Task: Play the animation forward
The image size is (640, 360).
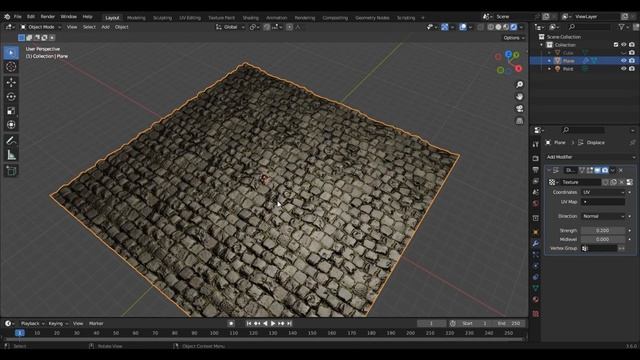Action: click(273, 323)
